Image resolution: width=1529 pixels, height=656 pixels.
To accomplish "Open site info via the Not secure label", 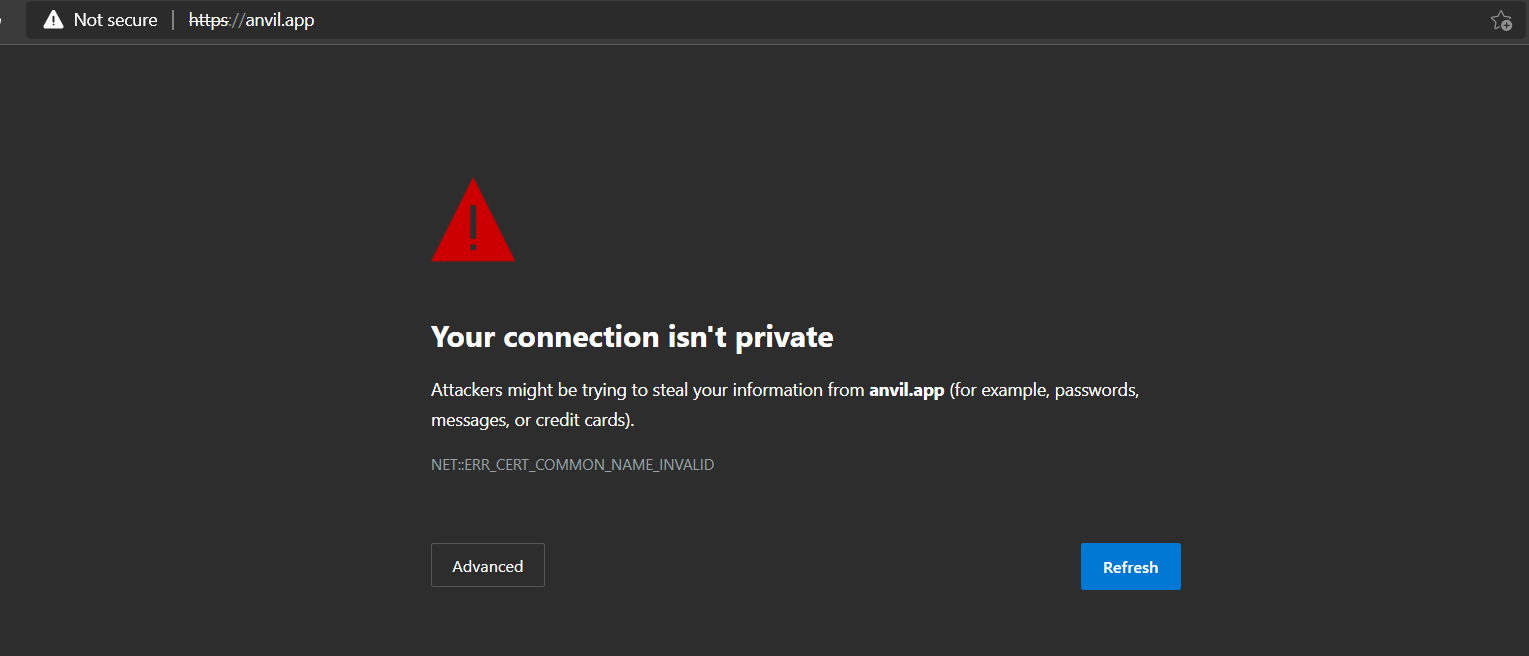I will pos(116,20).
